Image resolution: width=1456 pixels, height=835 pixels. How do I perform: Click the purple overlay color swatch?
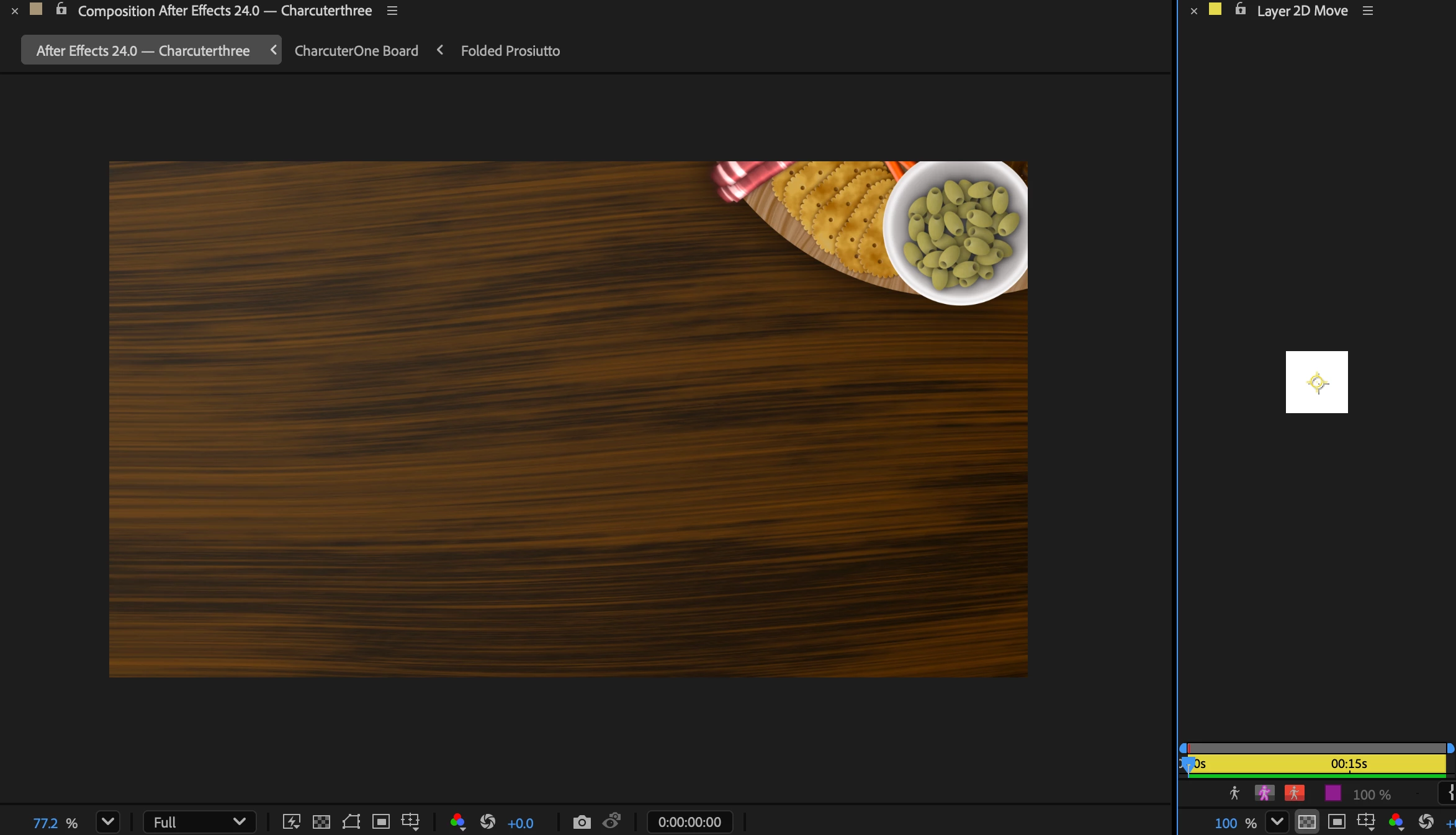[1332, 793]
